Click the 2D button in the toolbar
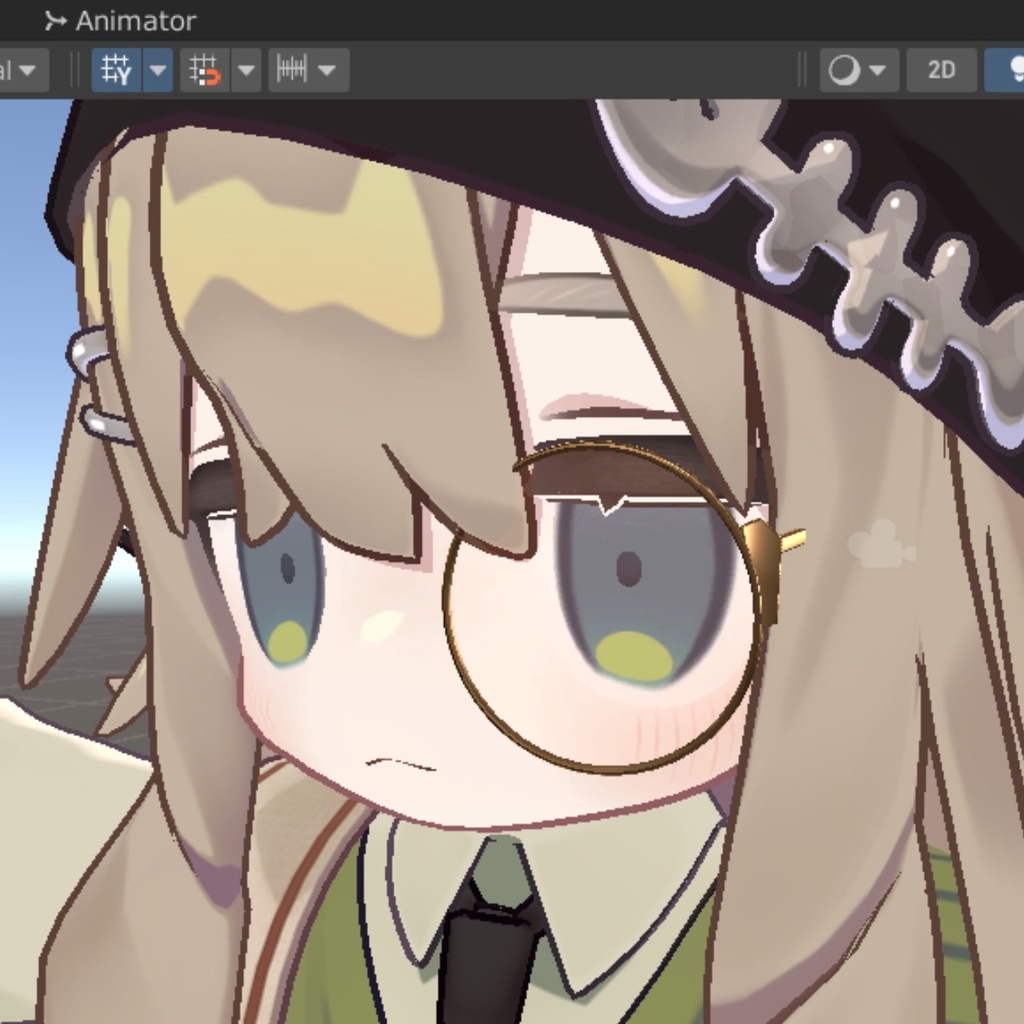1024x1024 pixels. [940, 70]
